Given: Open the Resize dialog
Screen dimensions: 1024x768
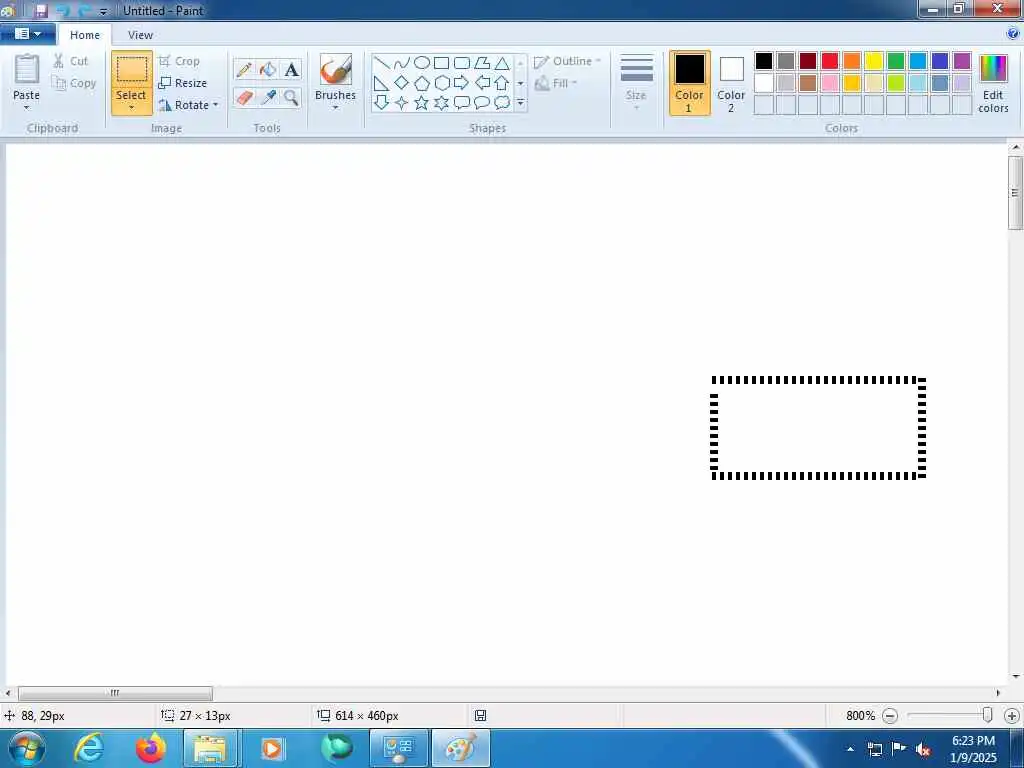Looking at the screenshot, I should click(183, 83).
